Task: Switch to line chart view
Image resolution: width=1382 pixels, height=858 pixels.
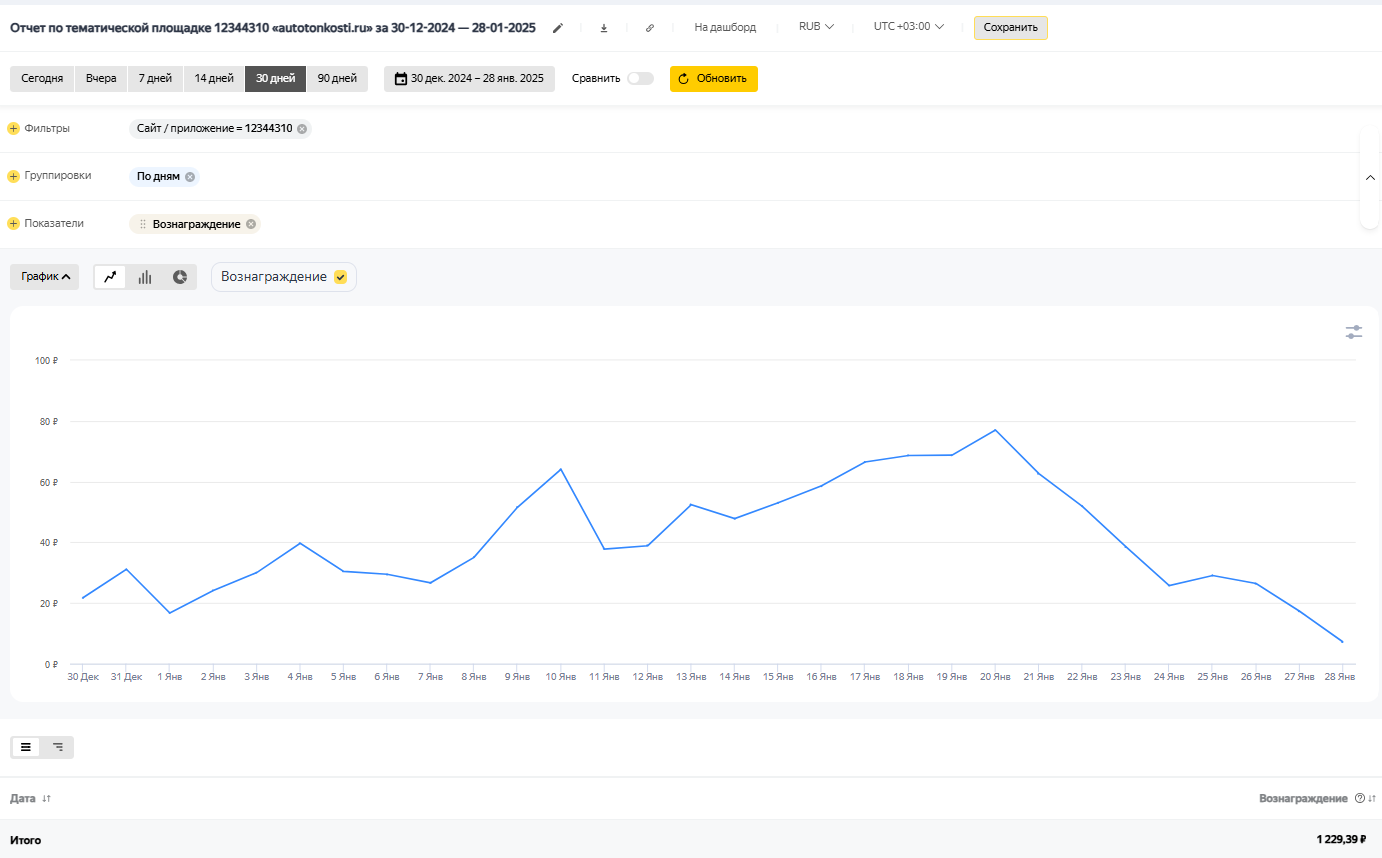Action: point(111,277)
